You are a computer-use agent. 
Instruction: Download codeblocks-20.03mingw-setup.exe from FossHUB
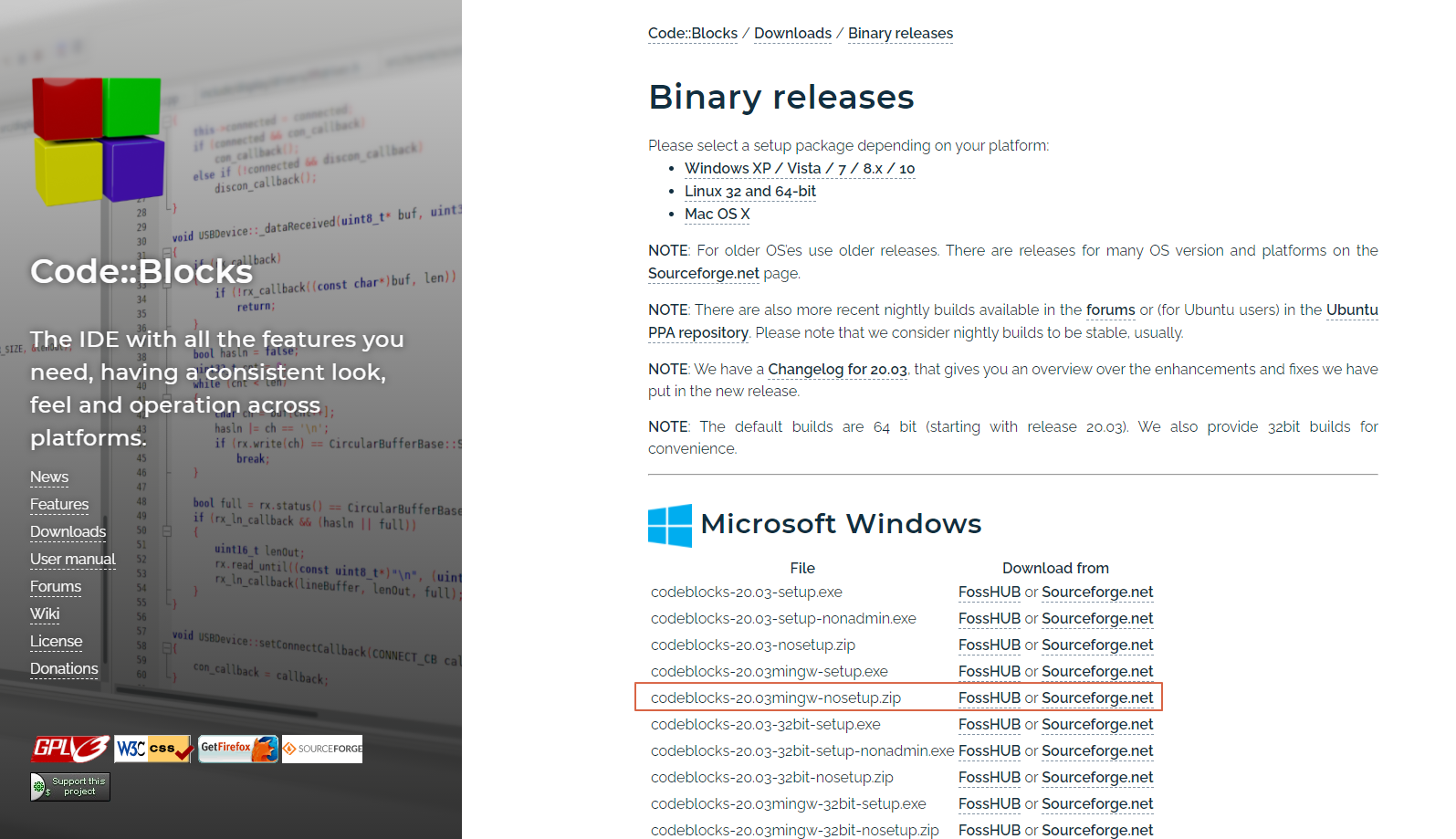pyautogui.click(x=990, y=672)
